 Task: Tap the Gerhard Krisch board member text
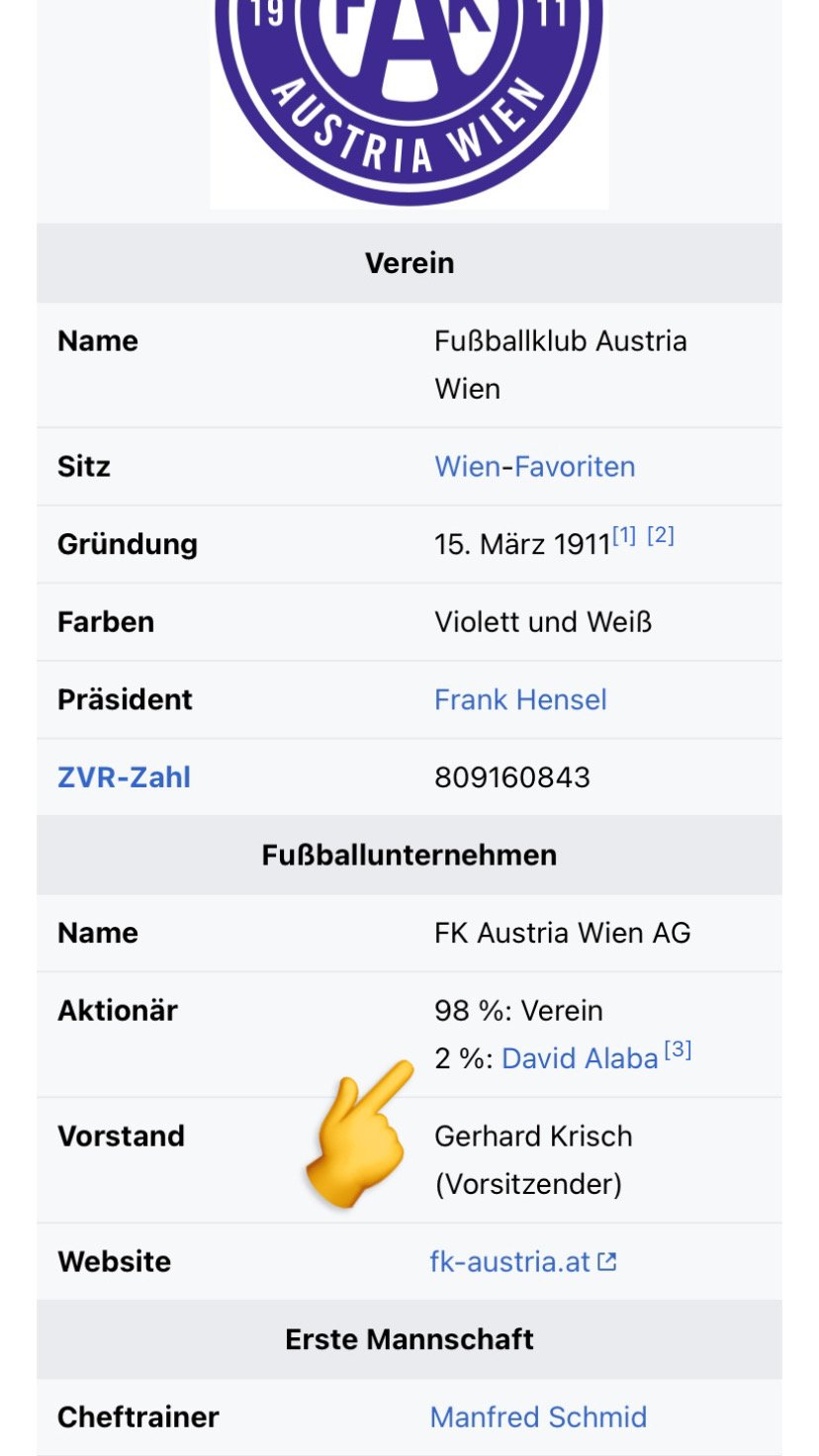click(533, 1137)
